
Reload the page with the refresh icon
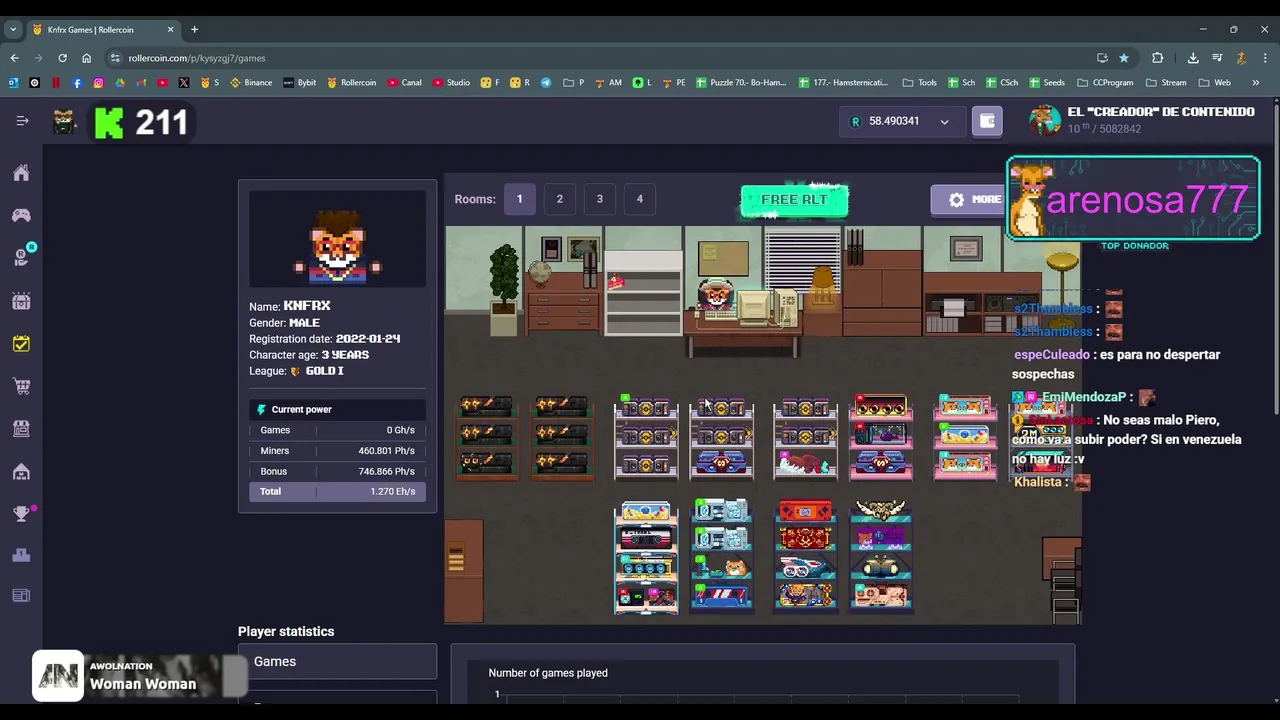coord(62,58)
